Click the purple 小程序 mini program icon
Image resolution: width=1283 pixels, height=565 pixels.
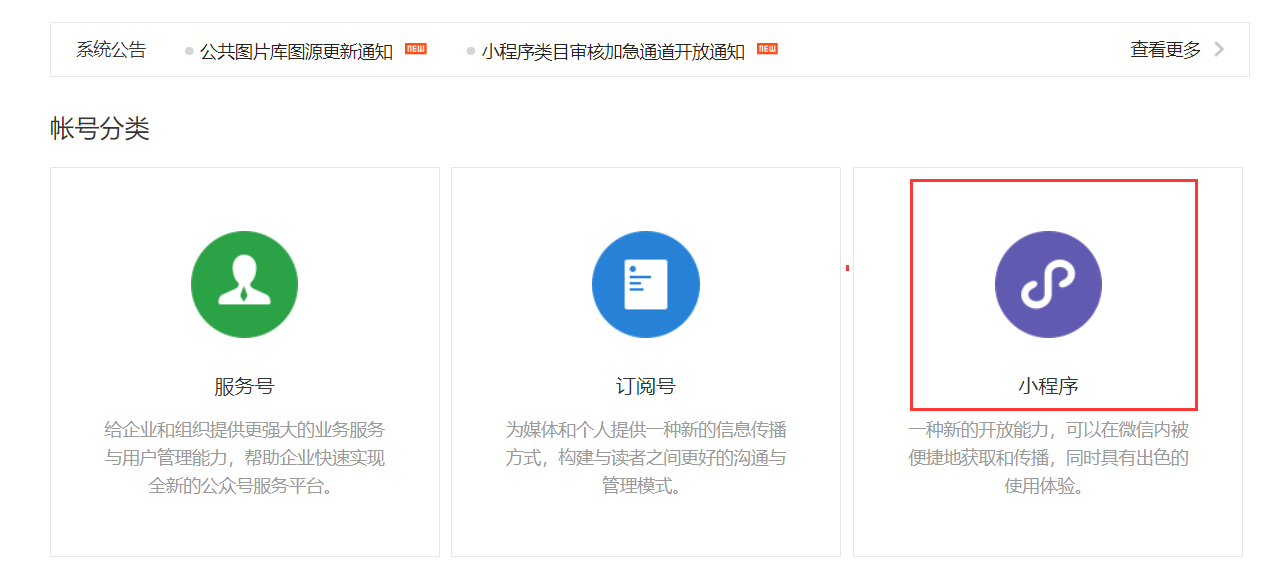click(1048, 284)
